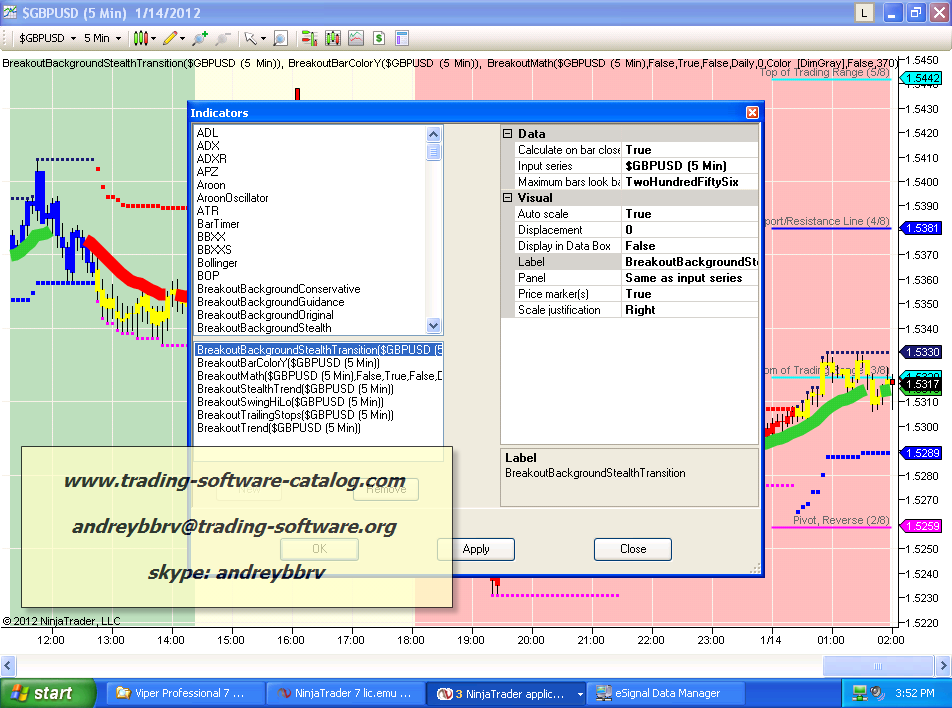
Task: Open the $GBPUSD instrument dropdown
Action: pyautogui.click(x=46, y=38)
